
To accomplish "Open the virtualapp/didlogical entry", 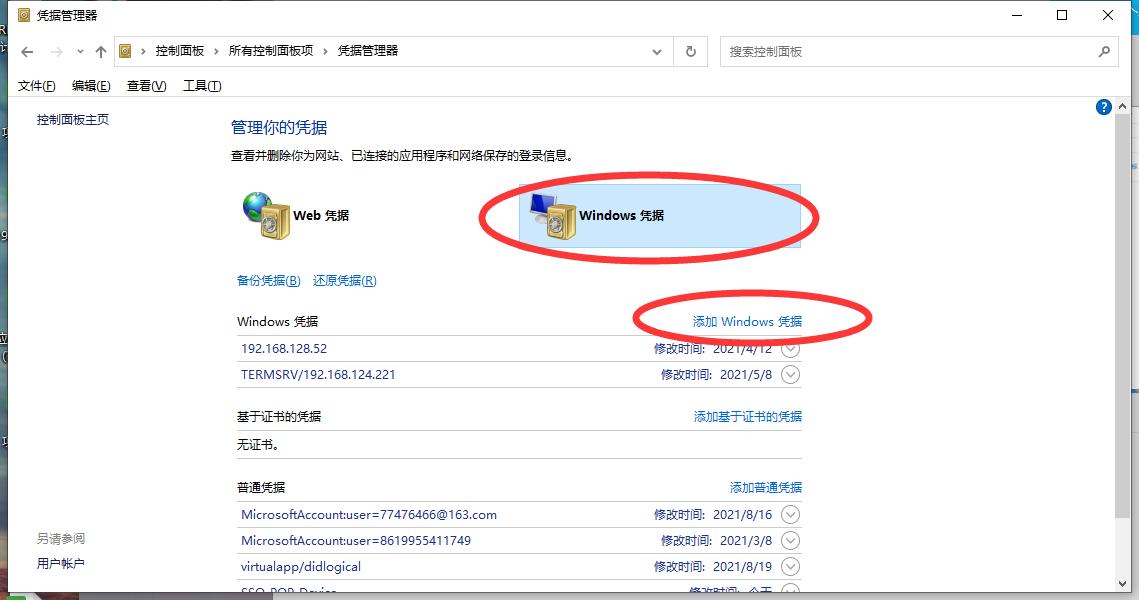I will (x=301, y=567).
